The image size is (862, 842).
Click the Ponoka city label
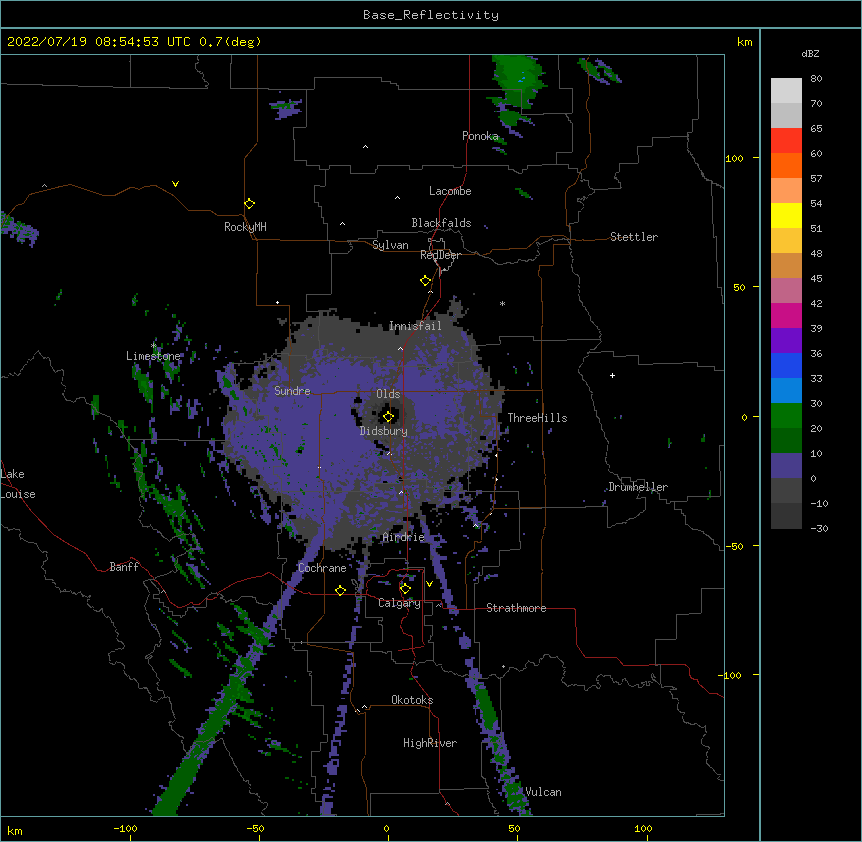pos(480,136)
